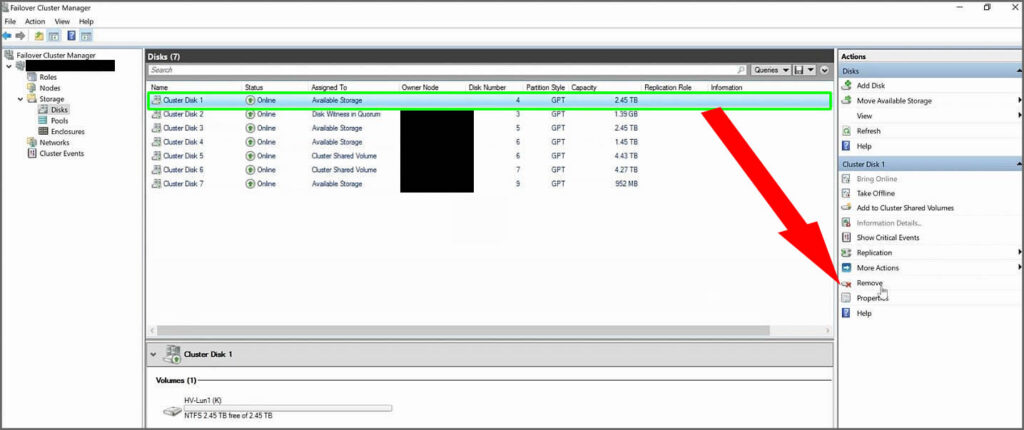Select the Cluster Disk 6 row

(490, 170)
